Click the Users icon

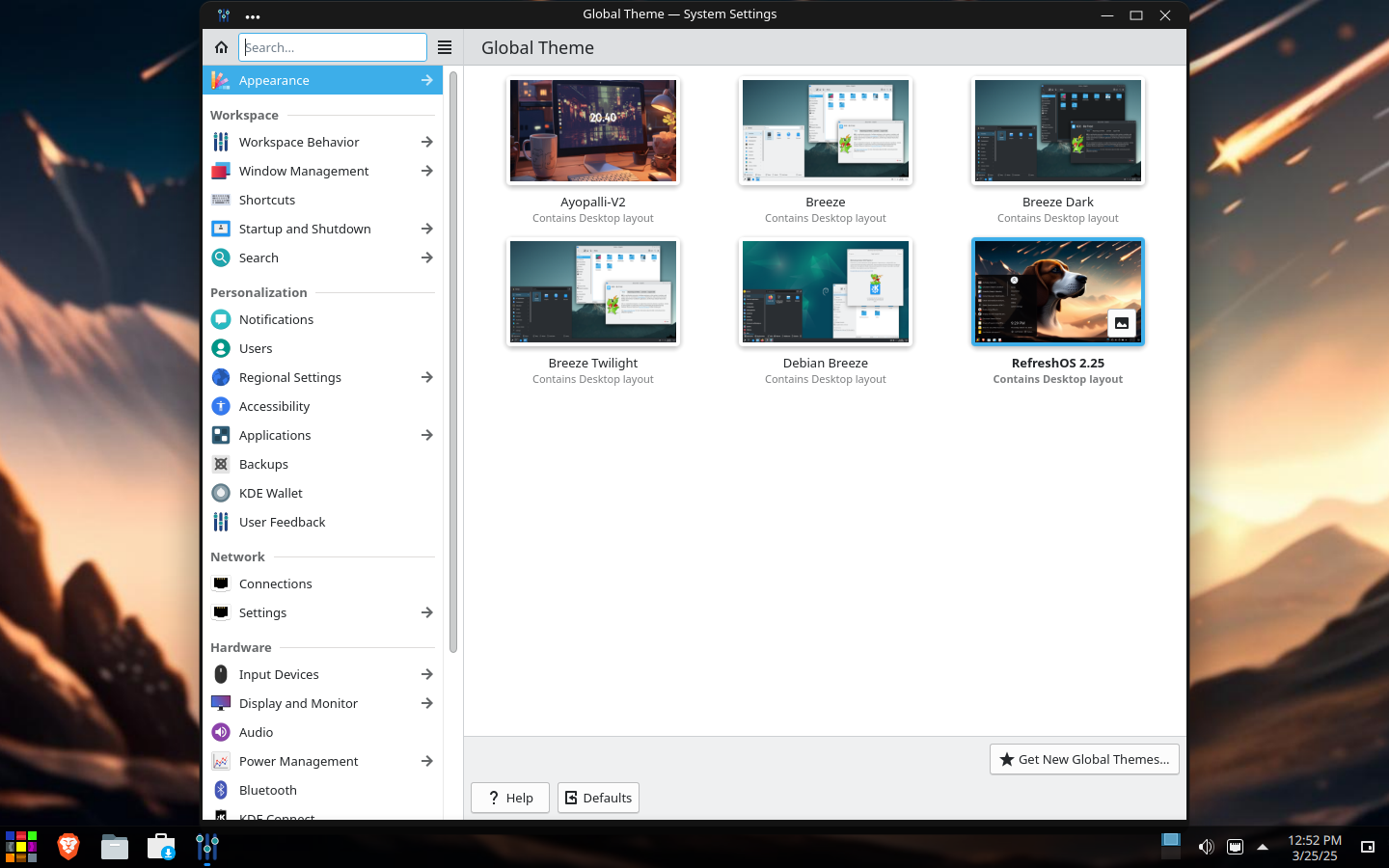pos(221,348)
